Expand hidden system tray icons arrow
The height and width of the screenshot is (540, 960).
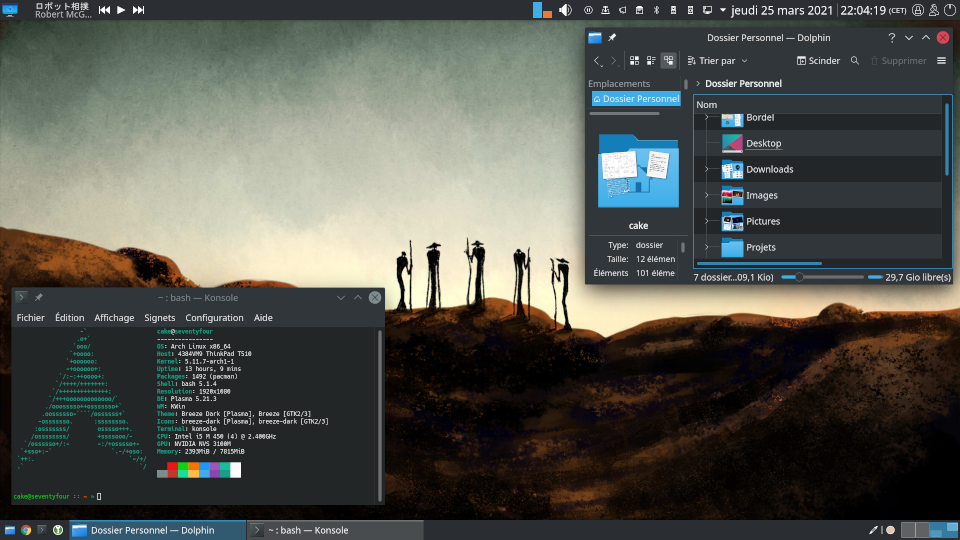tap(722, 10)
